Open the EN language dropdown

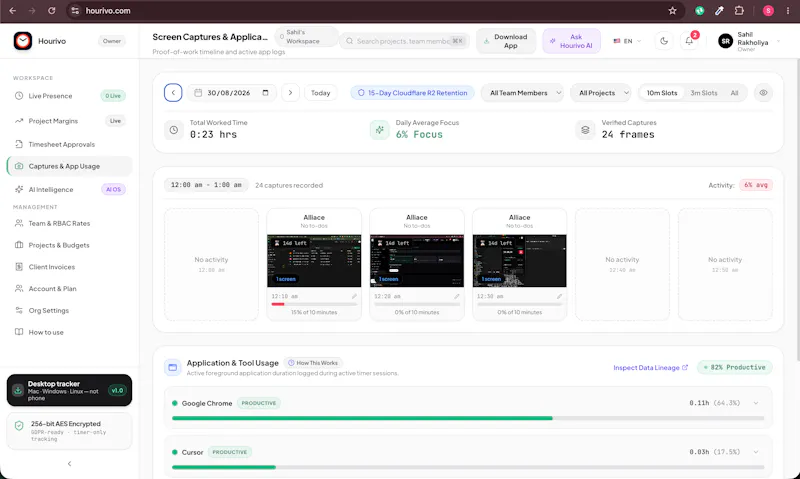click(627, 41)
